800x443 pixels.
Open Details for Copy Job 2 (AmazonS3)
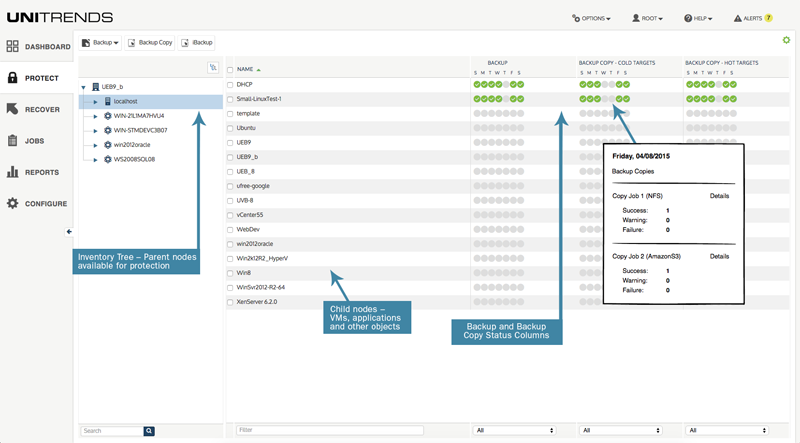pyautogui.click(x=719, y=256)
